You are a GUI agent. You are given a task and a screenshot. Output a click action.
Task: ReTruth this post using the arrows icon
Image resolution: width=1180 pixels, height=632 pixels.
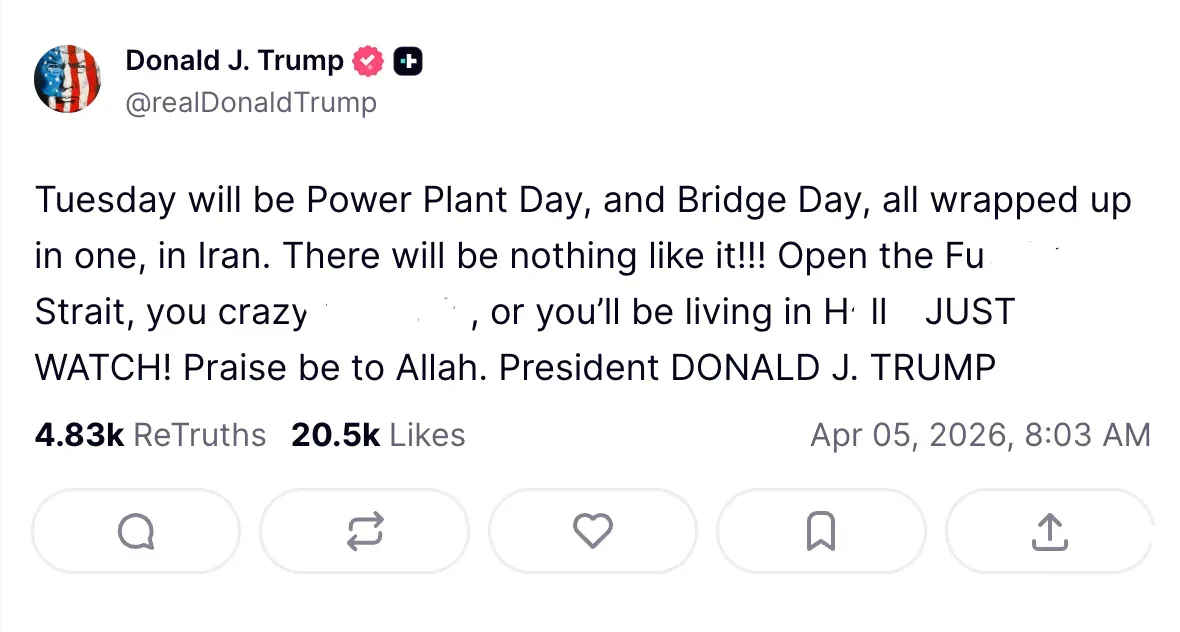[x=364, y=530]
